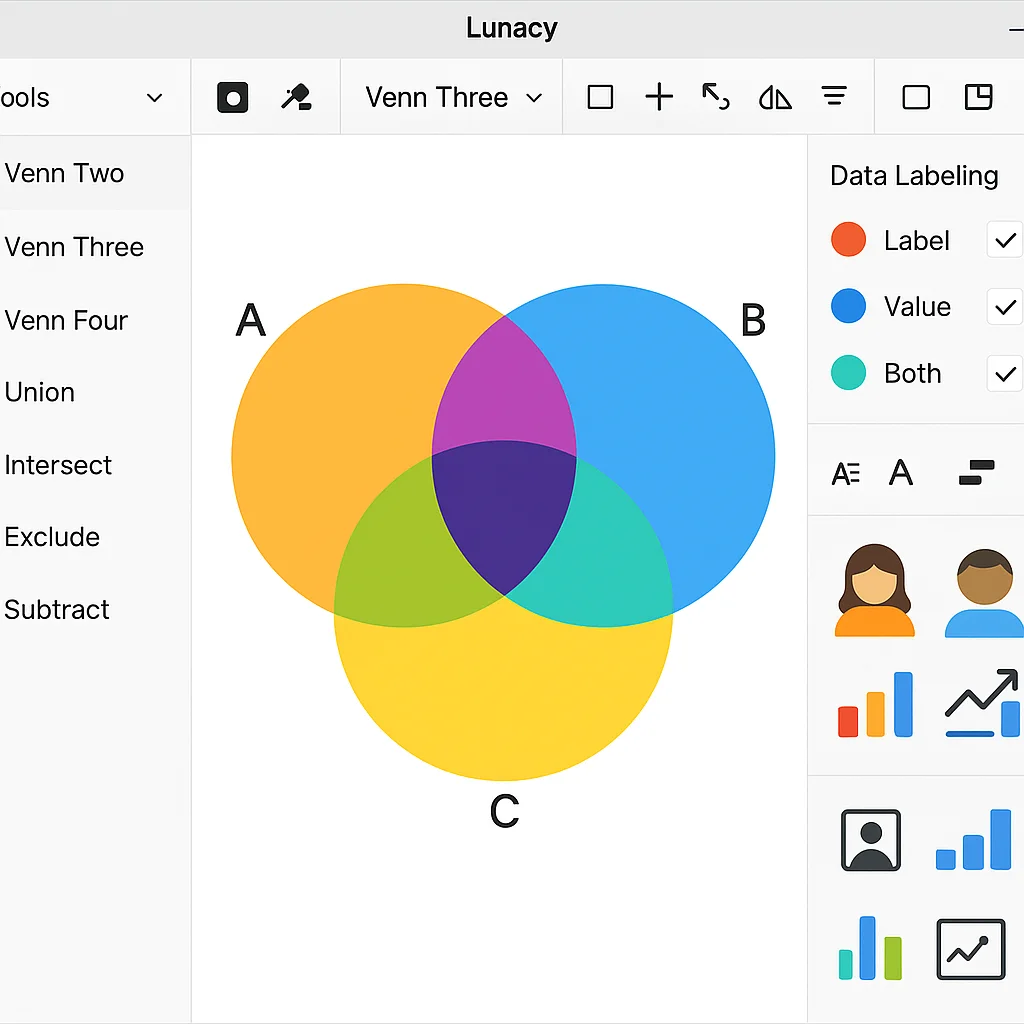Click the font icon beside the text style icon

(901, 472)
